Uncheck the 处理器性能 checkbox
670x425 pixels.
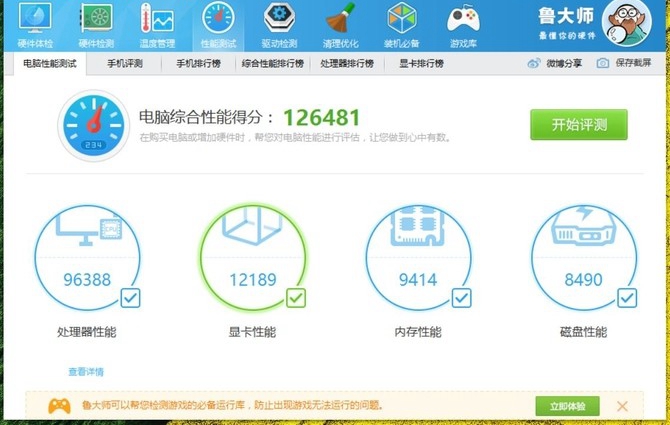(x=130, y=298)
